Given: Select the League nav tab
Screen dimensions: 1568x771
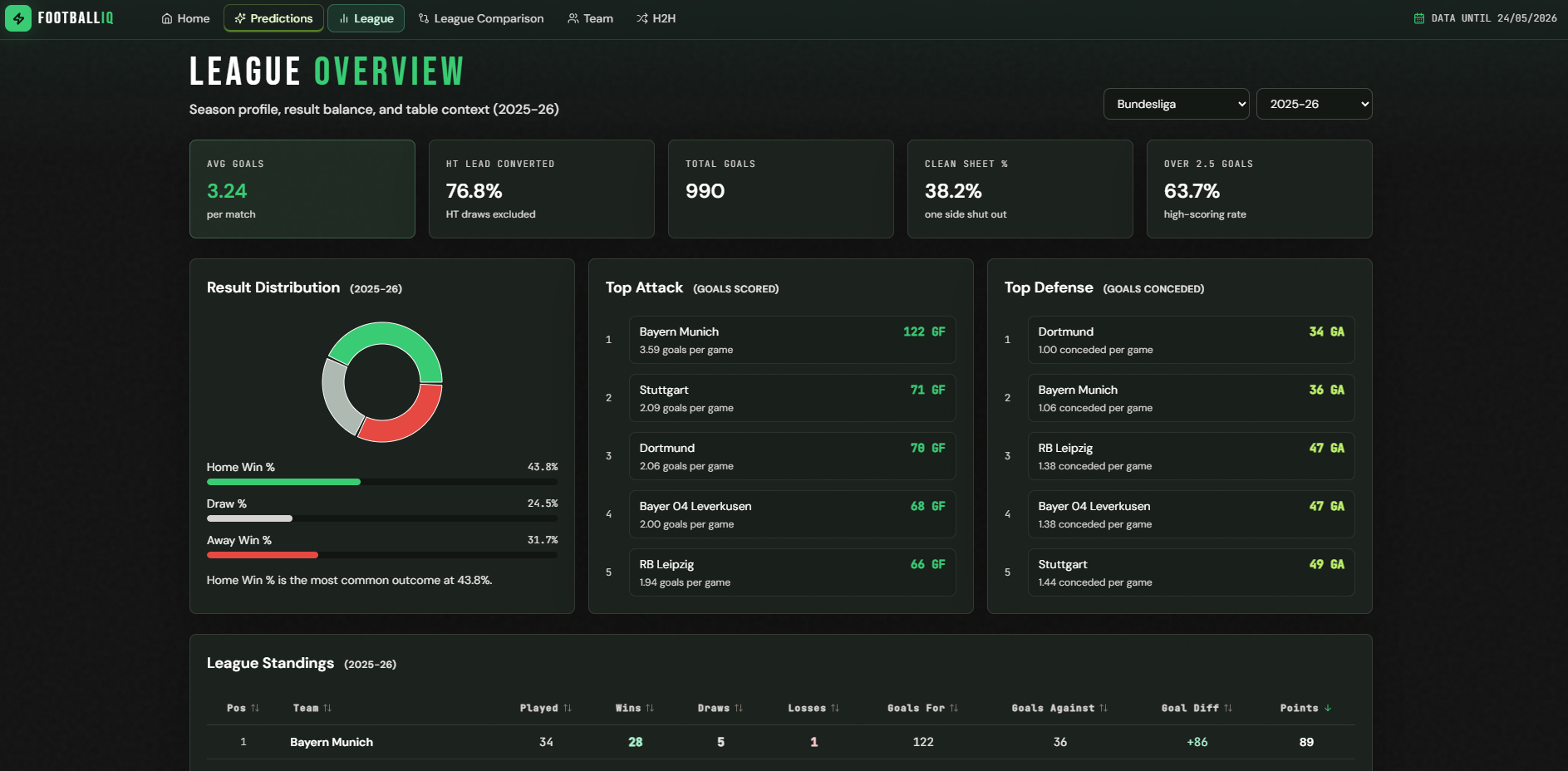Looking at the screenshot, I should click(x=366, y=18).
